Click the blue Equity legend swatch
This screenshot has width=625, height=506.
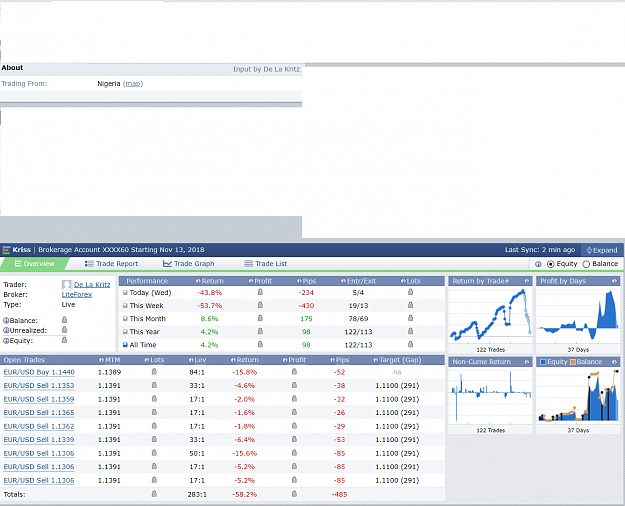point(543,362)
